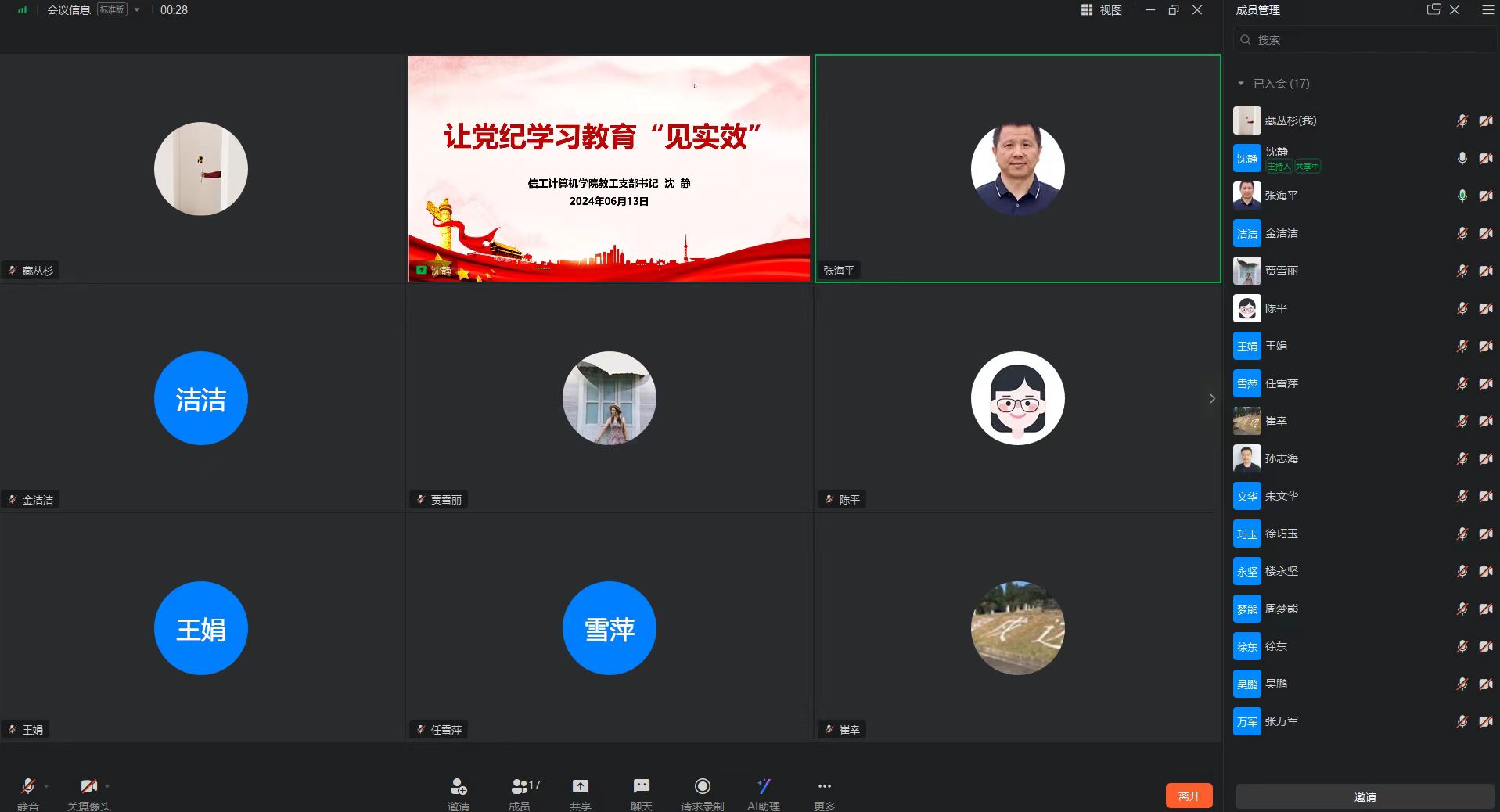
Task: Select 张海平's highlighted video tile
Action: pos(1017,168)
